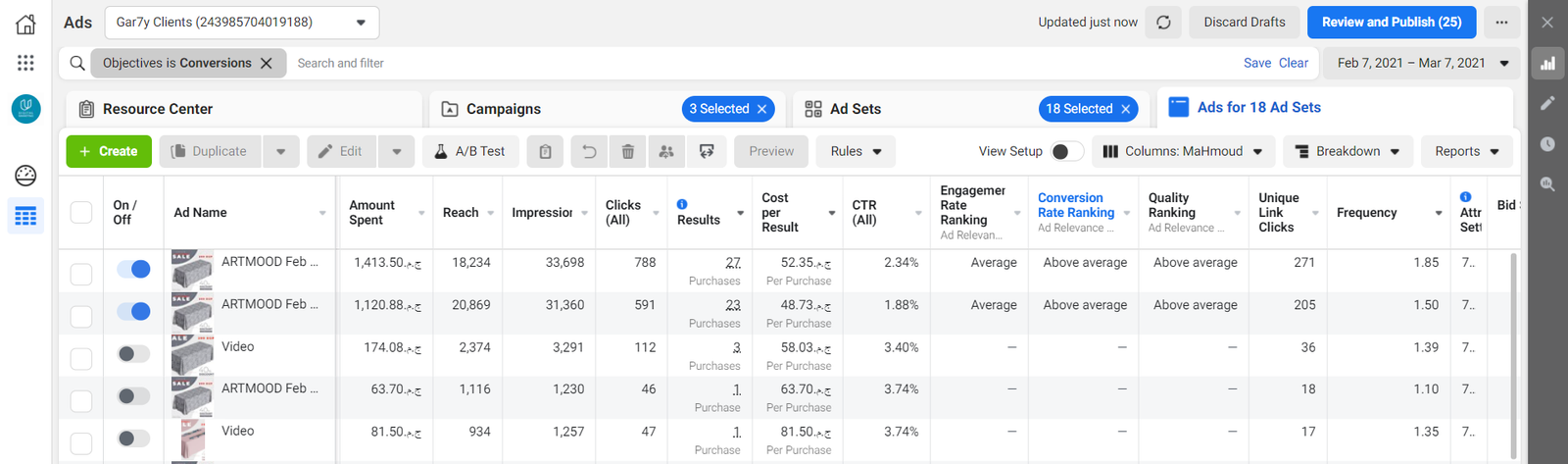The width and height of the screenshot is (1568, 464).
Task: Click the Edit pencil button
Action: click(x=342, y=151)
